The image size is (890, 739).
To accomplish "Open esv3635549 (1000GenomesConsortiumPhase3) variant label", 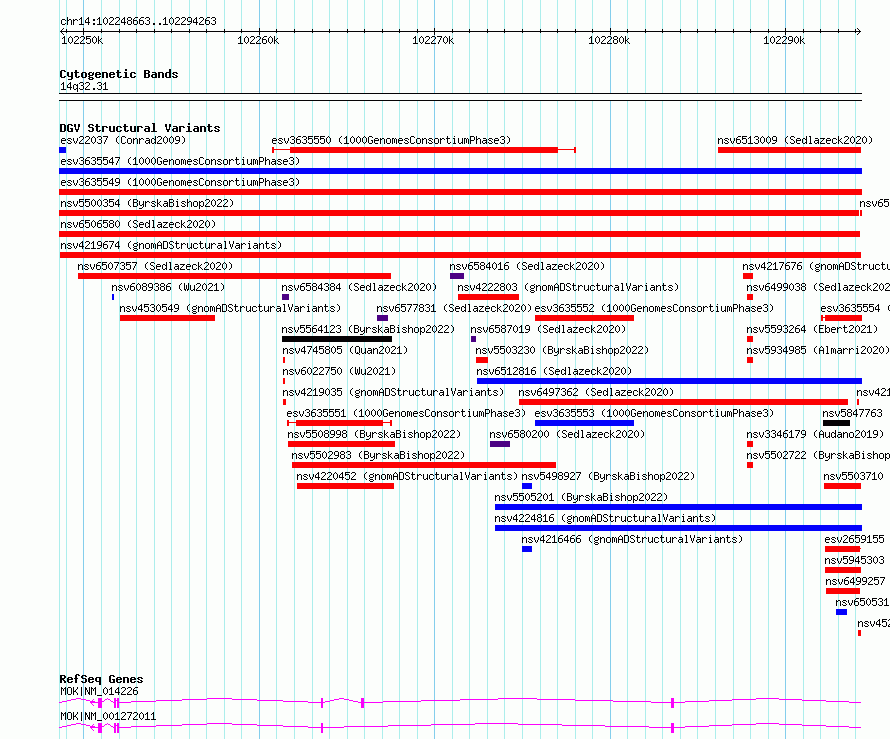I will click(x=180, y=182).
